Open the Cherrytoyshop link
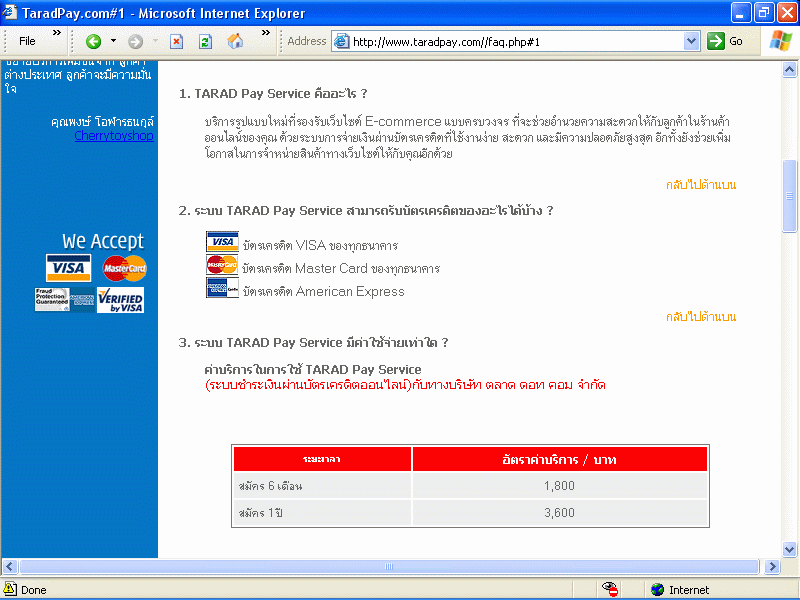 tap(114, 135)
